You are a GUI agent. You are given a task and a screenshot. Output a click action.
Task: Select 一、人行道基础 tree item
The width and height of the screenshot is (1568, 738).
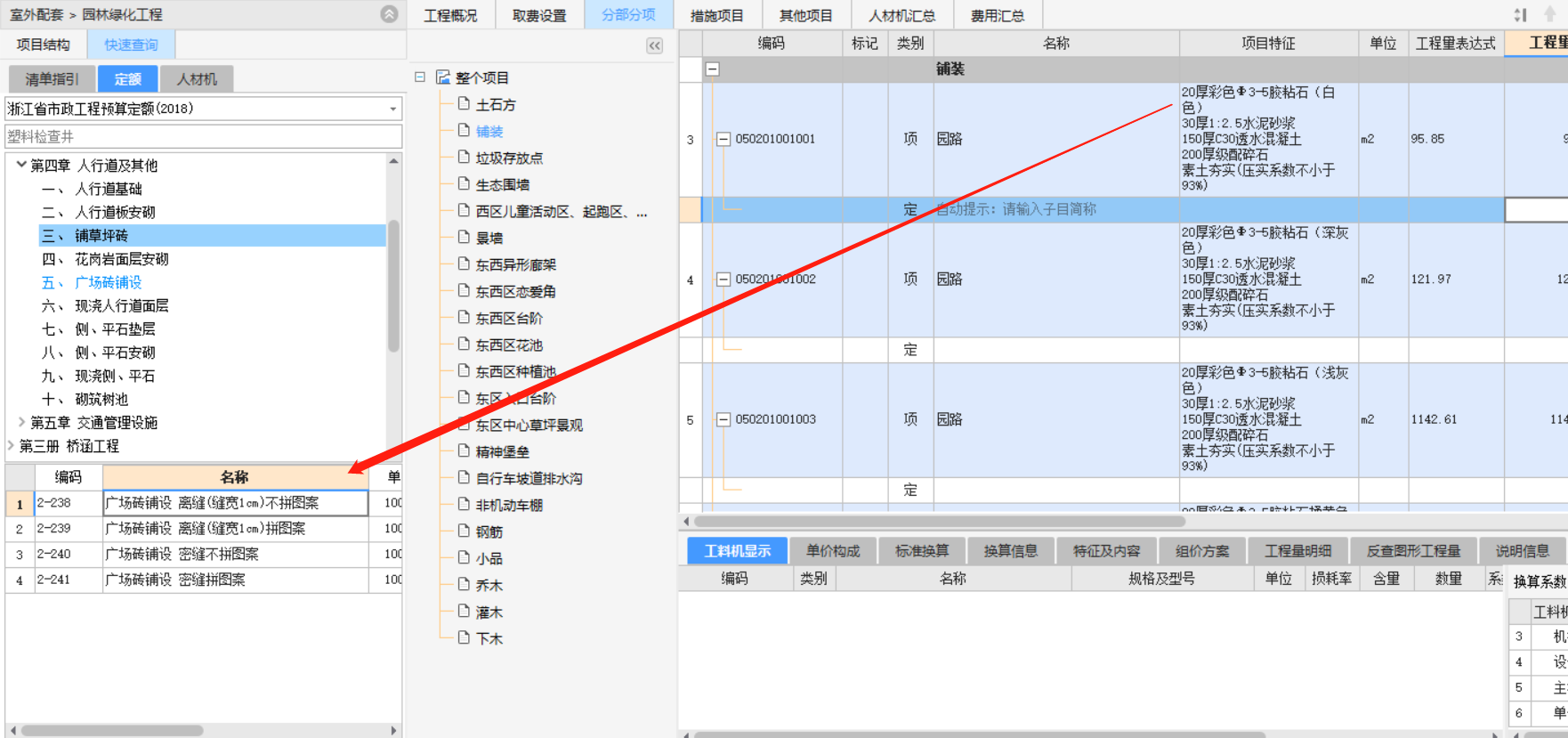tap(93, 189)
